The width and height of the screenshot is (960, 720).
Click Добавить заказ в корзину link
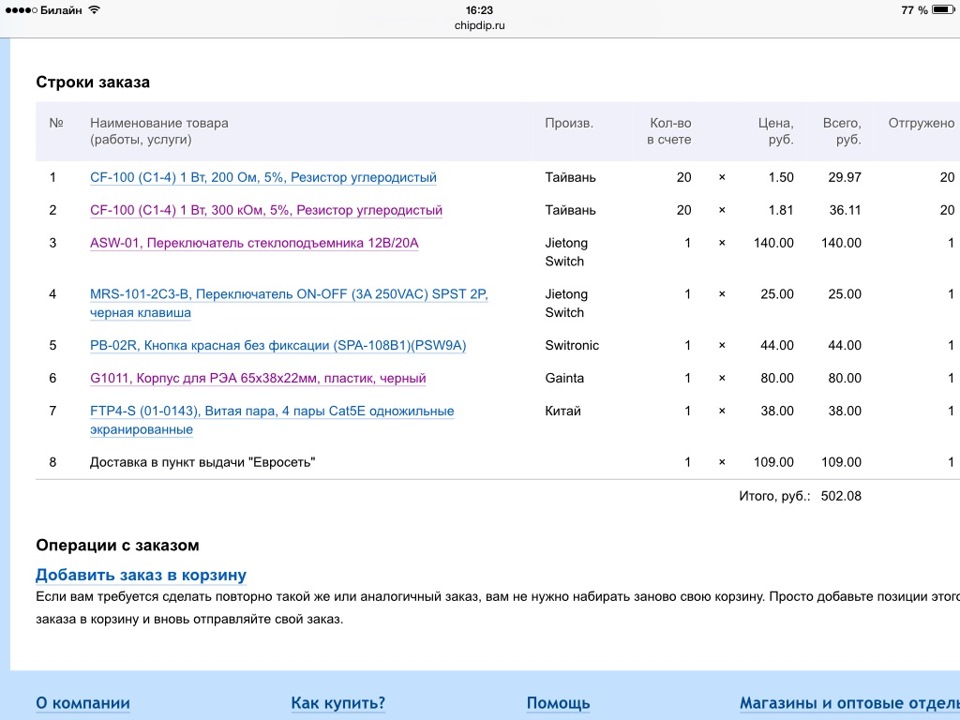[x=141, y=575]
